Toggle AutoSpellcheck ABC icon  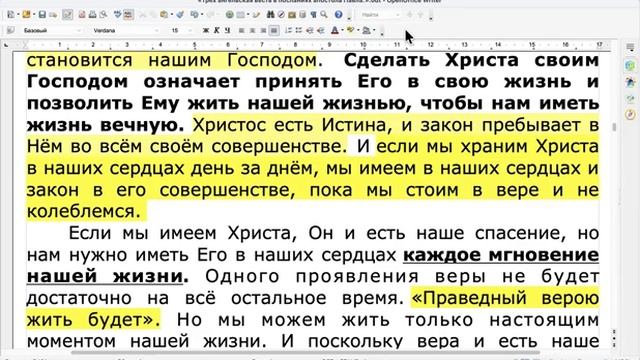[x=129, y=15]
